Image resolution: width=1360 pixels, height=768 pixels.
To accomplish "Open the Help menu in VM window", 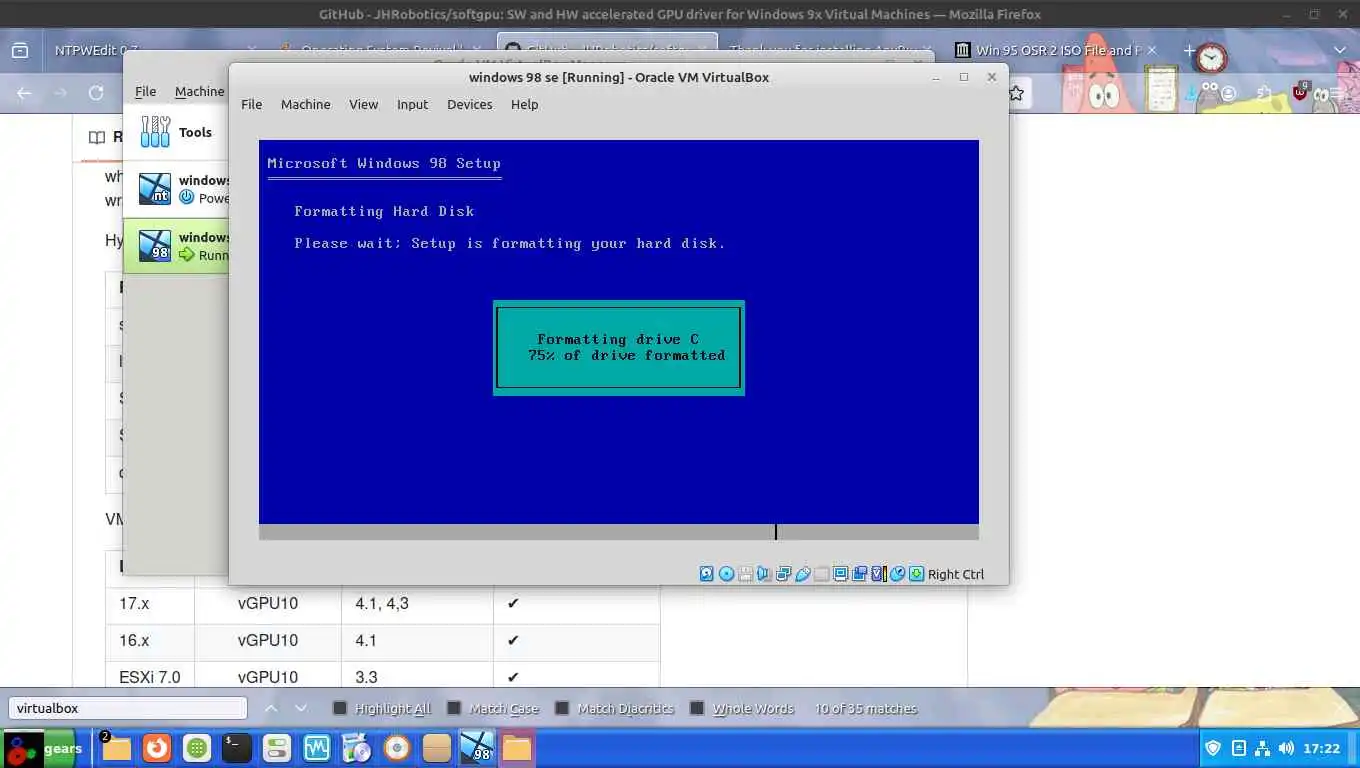I will click(524, 104).
